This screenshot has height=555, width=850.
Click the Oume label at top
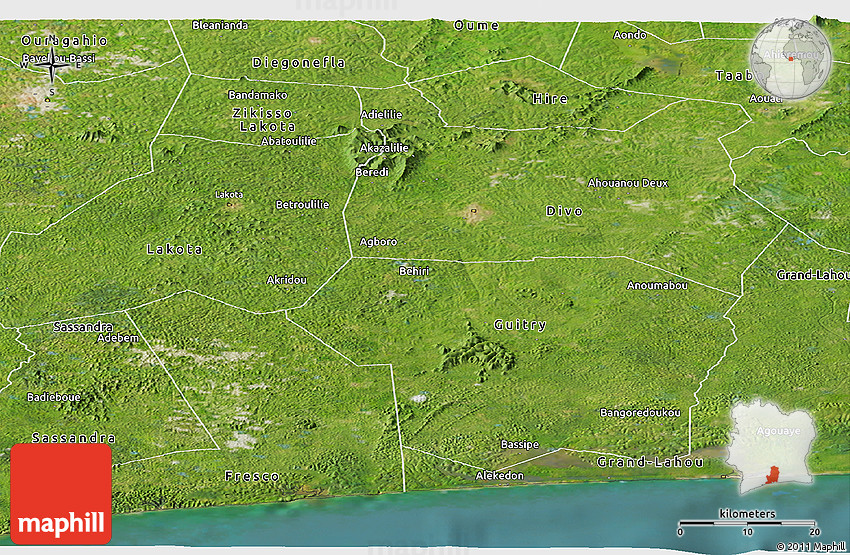click(476, 25)
